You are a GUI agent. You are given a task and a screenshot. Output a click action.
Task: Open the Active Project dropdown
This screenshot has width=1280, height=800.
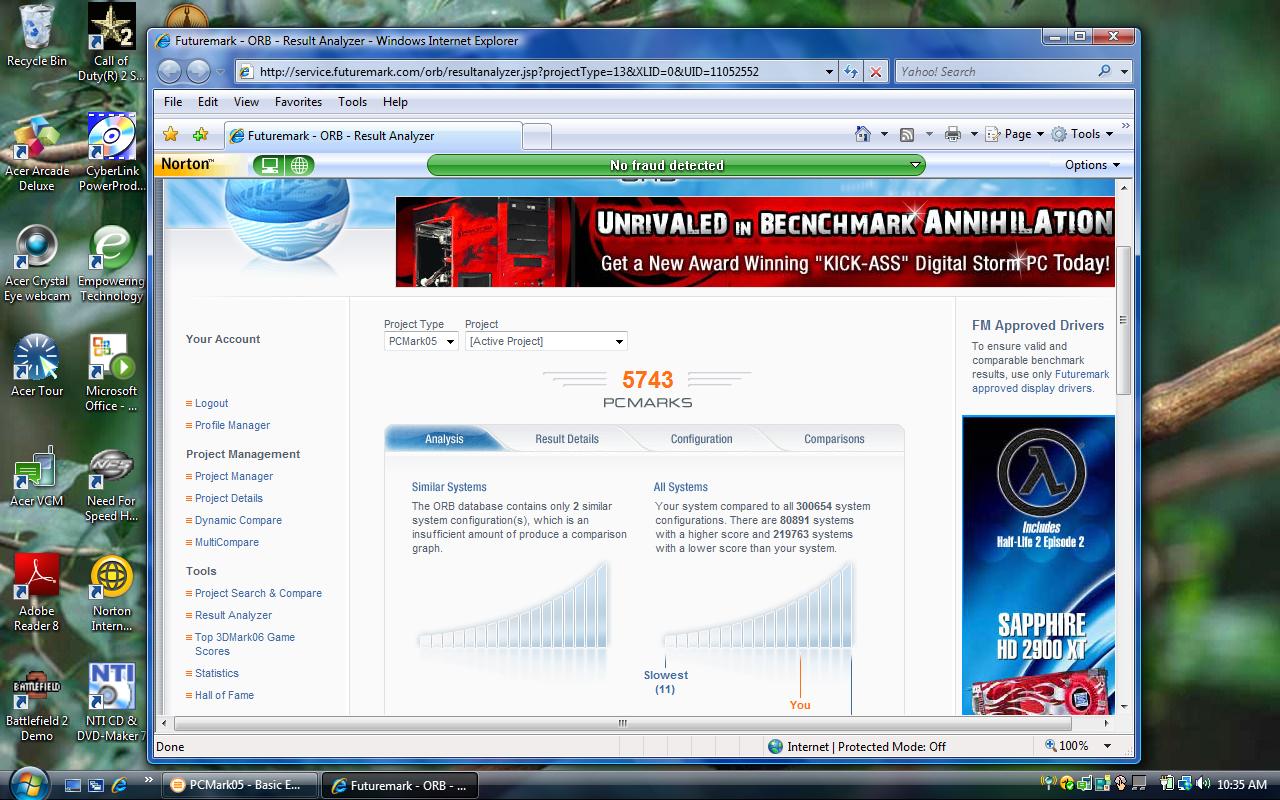tap(546, 341)
